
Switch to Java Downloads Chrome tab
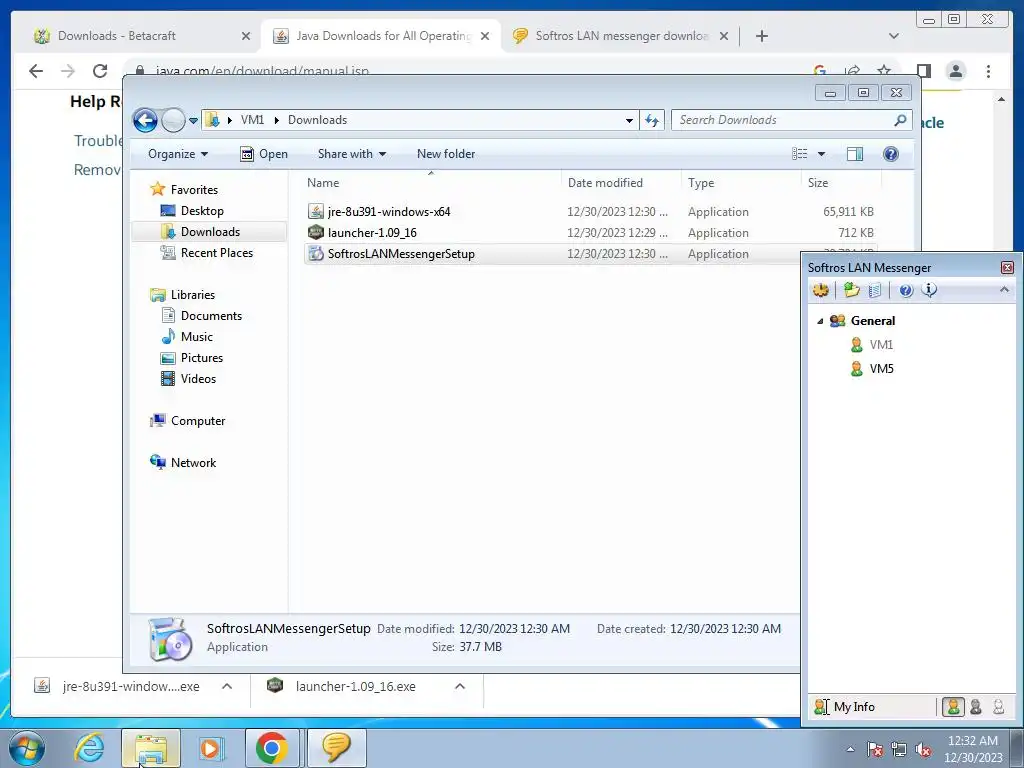point(383,36)
